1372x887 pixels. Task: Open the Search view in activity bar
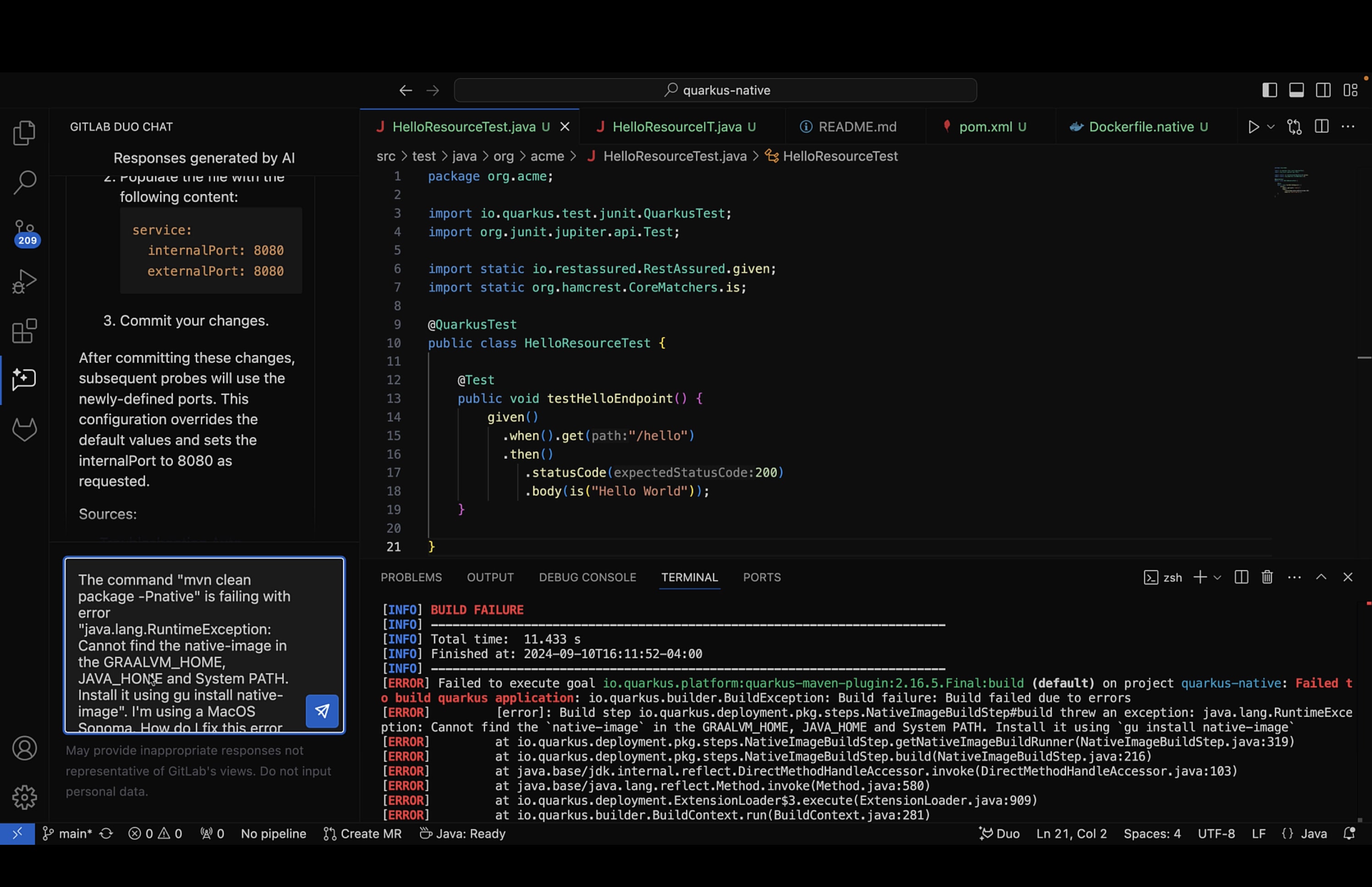[24, 182]
